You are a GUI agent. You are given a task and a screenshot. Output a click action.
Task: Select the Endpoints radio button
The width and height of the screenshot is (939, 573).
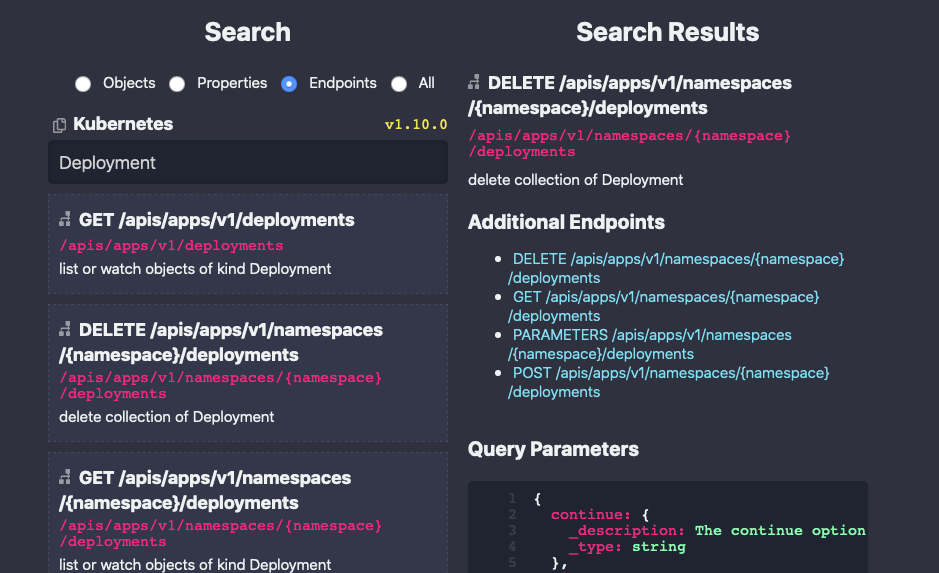(289, 84)
